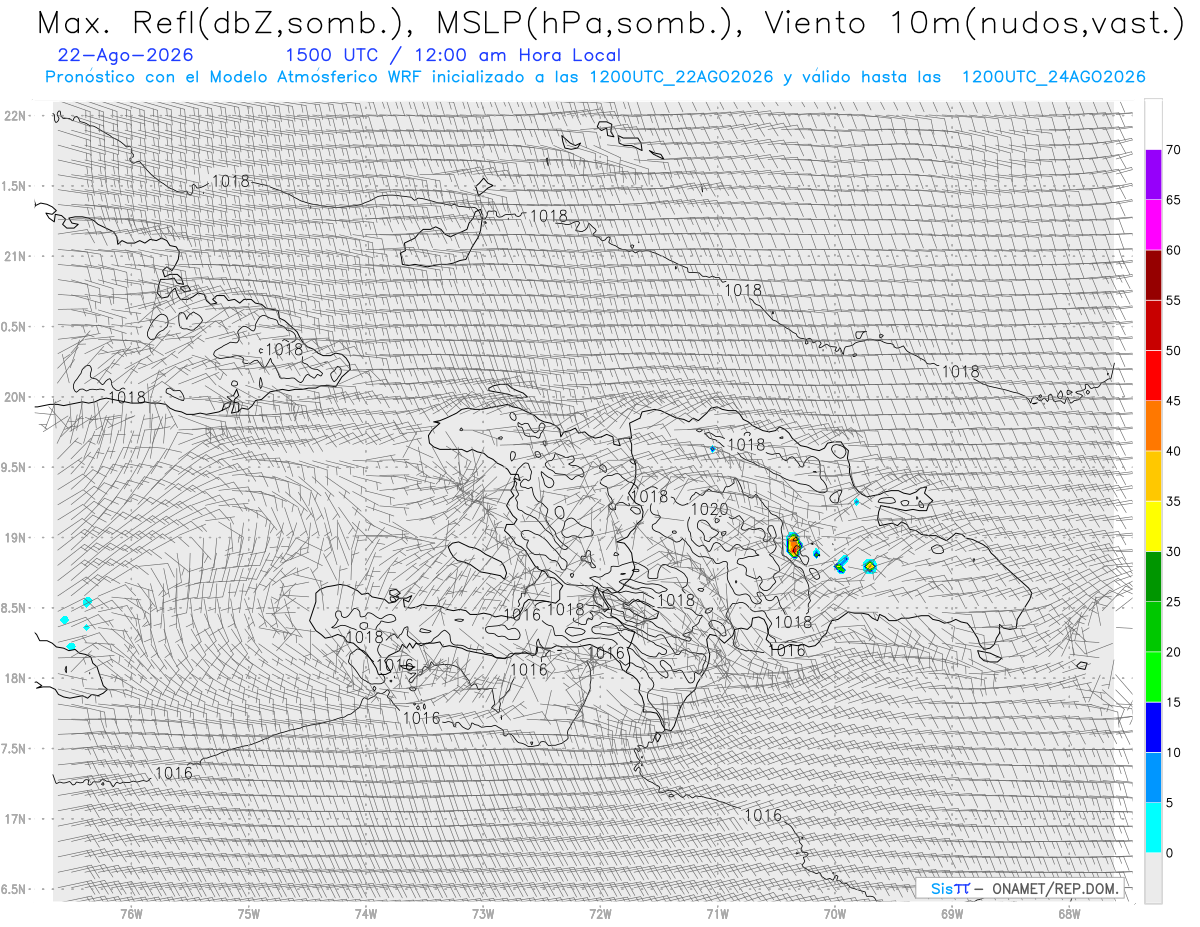Click the valid-until time '1200UTC_24AGO2026'

1053,77
